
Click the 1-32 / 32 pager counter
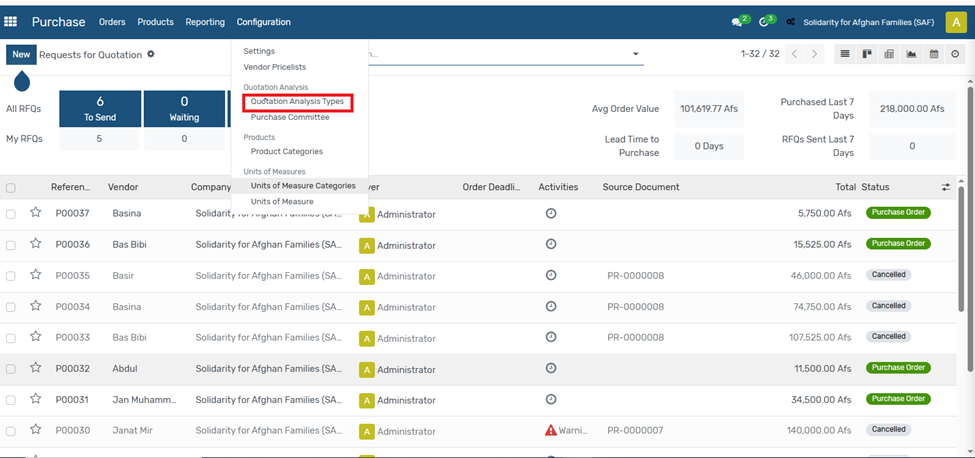pos(760,54)
